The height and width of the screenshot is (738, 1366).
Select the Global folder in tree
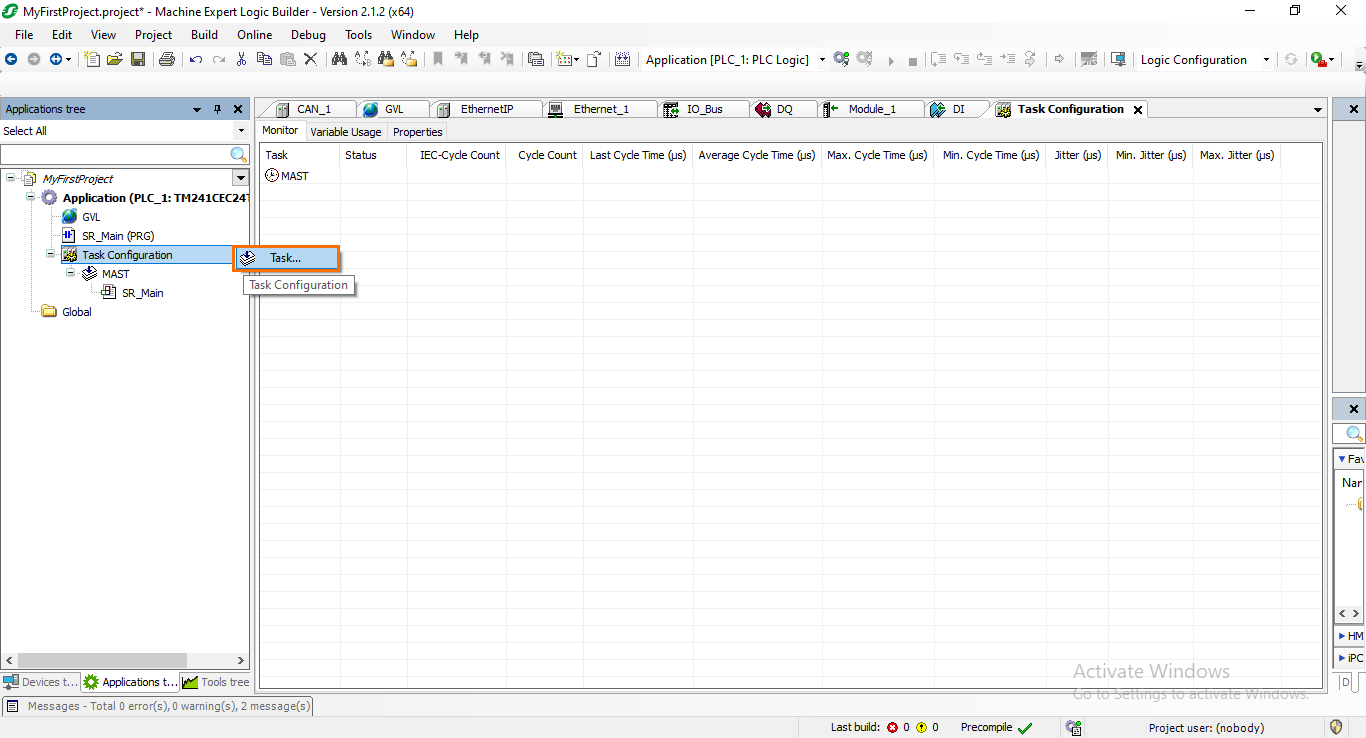click(x=76, y=311)
